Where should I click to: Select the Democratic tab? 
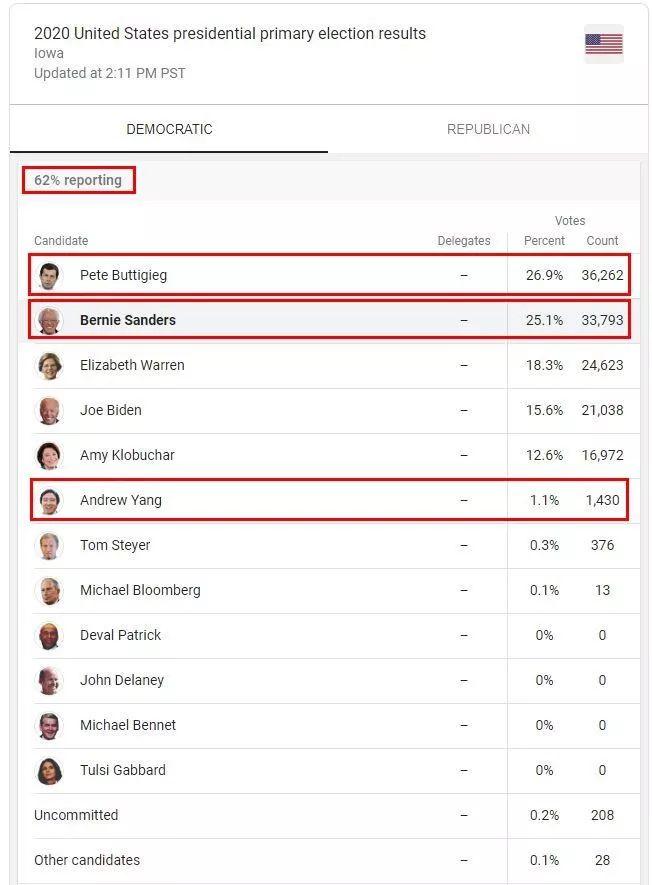click(x=169, y=129)
